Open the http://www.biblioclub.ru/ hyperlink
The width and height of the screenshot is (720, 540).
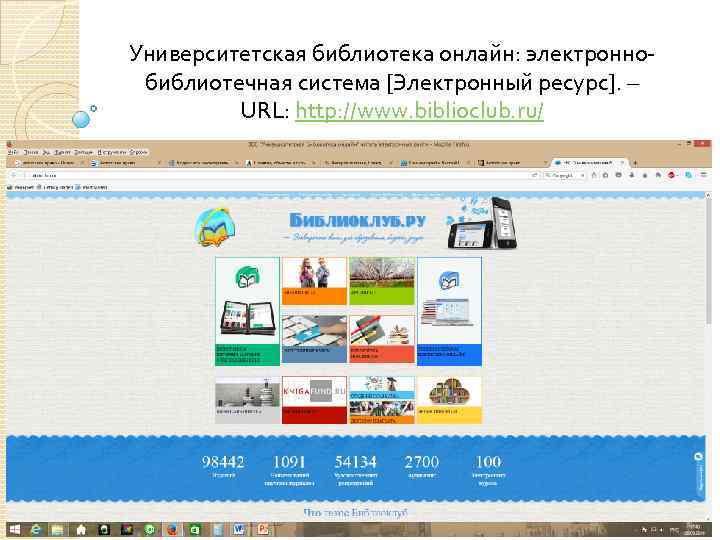(419, 111)
